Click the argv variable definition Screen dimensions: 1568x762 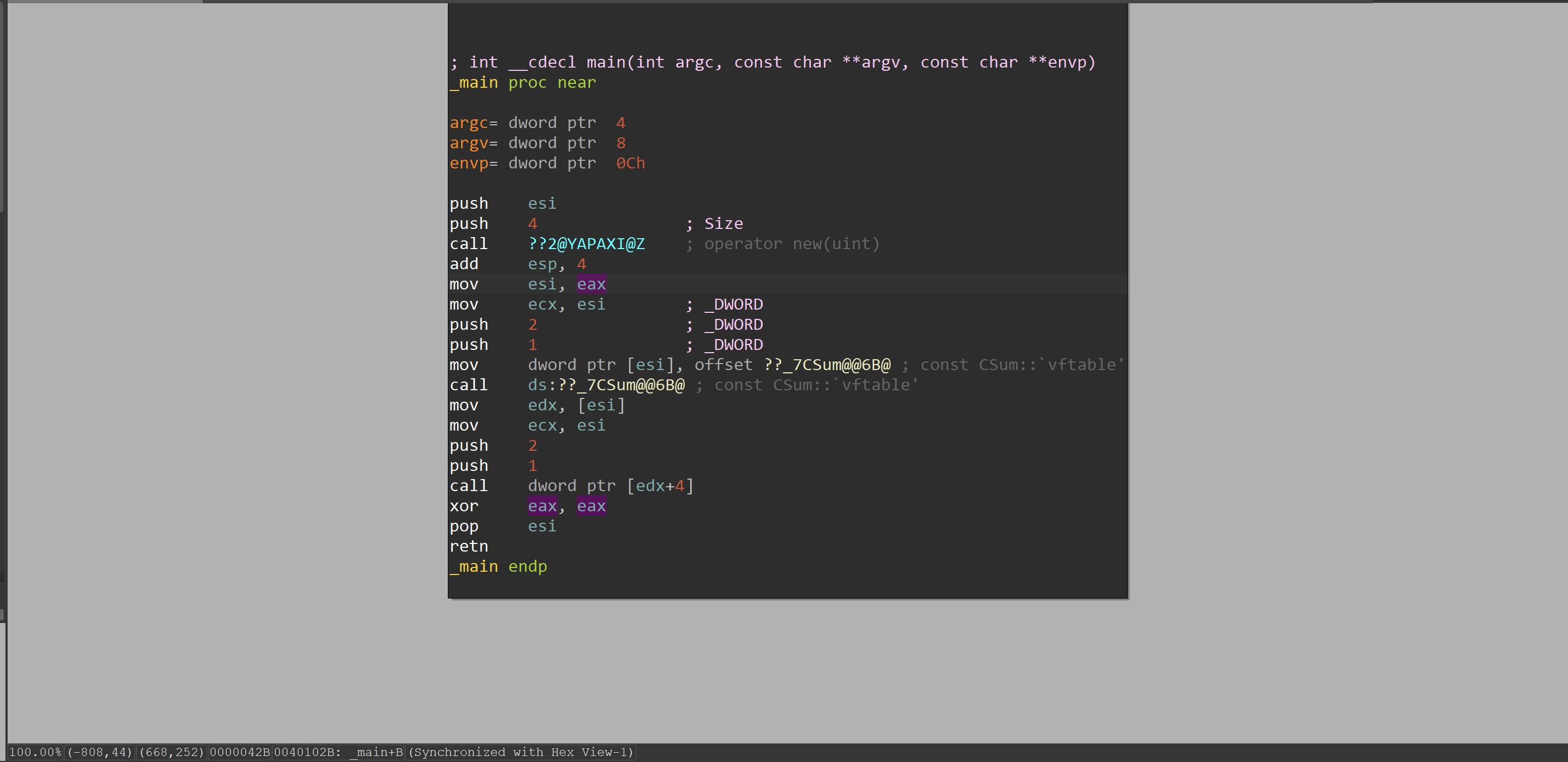[x=538, y=142]
